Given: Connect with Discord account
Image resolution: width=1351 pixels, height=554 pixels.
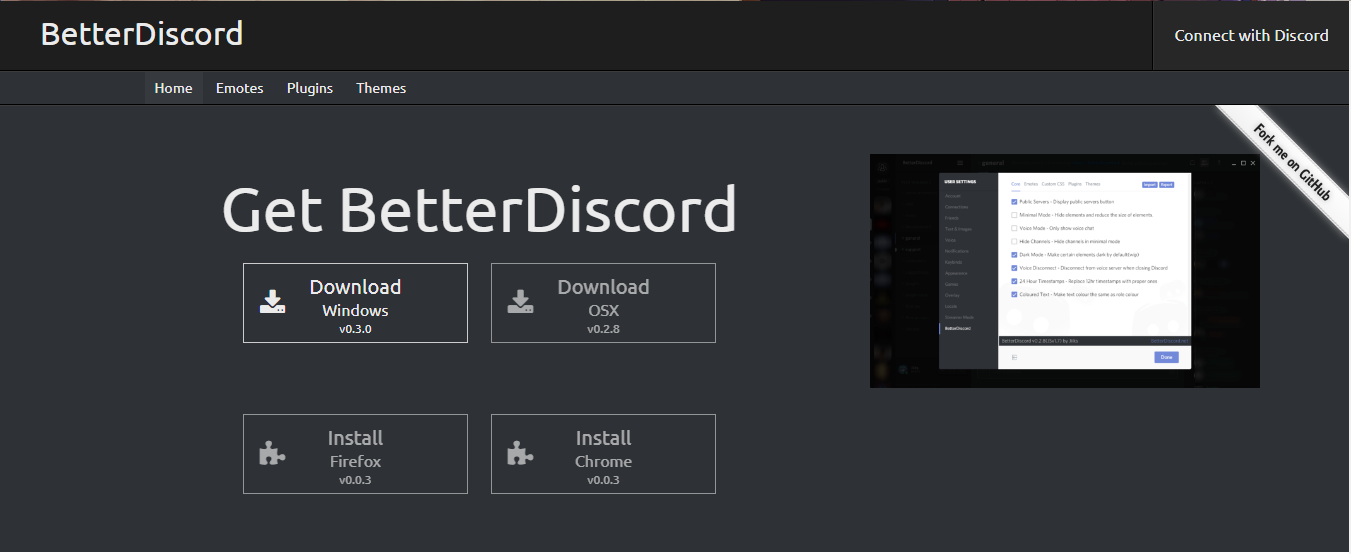Looking at the screenshot, I should pos(1251,35).
